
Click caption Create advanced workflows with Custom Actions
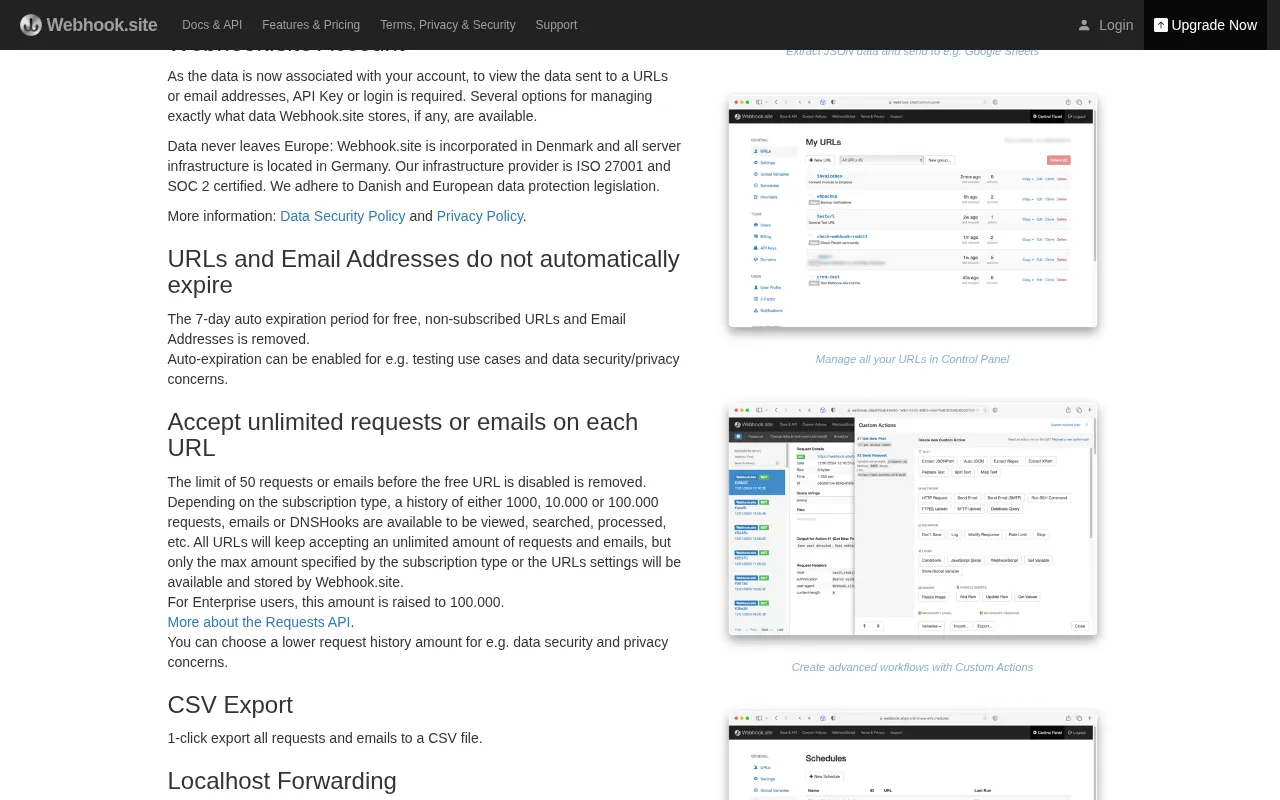pyautogui.click(x=912, y=667)
